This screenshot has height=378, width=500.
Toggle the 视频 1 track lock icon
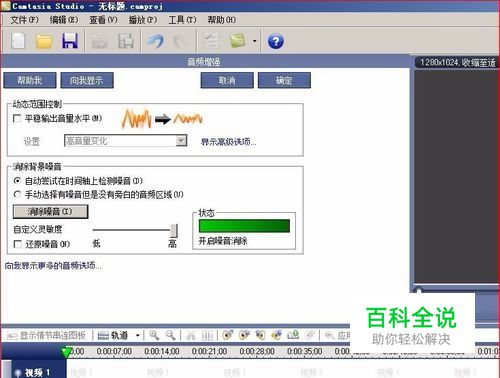tap(18, 373)
